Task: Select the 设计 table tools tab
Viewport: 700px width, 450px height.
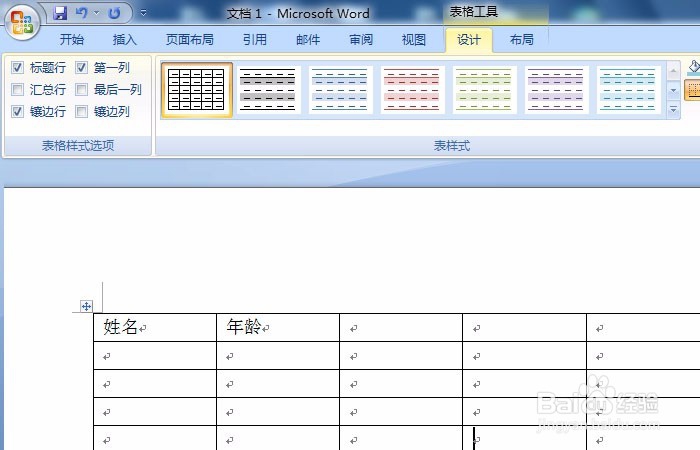Action: click(x=469, y=40)
